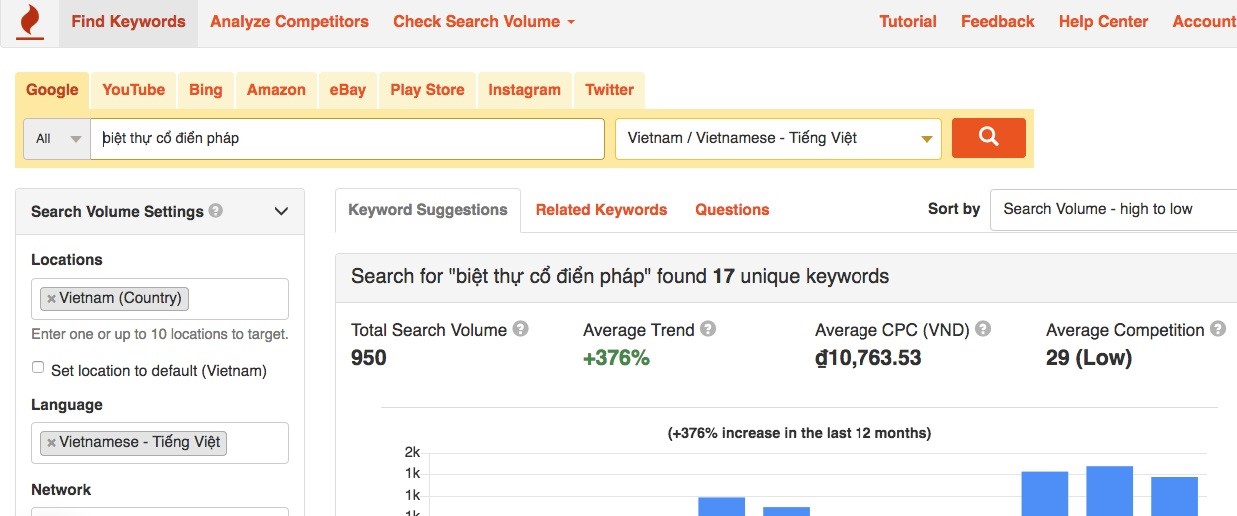Viewport: 1237px width, 516px height.
Task: Click help icon beside Search Volume Settings
Action: 216,211
